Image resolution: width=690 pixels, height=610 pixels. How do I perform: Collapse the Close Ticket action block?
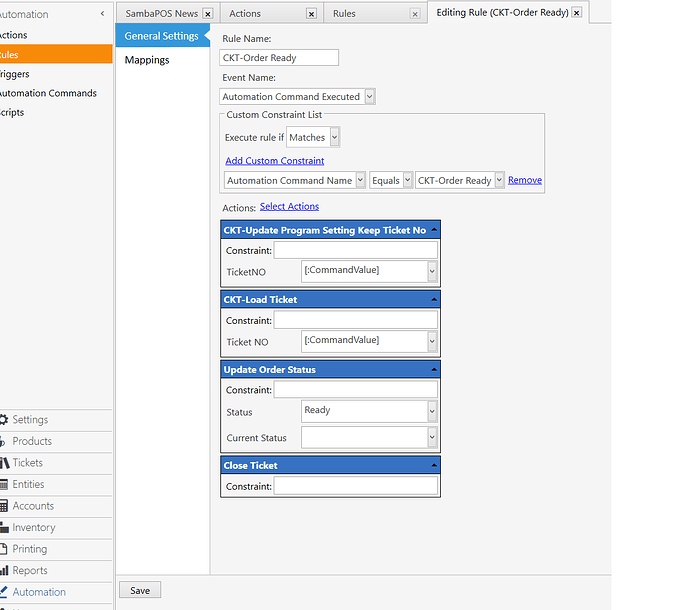pyautogui.click(x=433, y=466)
